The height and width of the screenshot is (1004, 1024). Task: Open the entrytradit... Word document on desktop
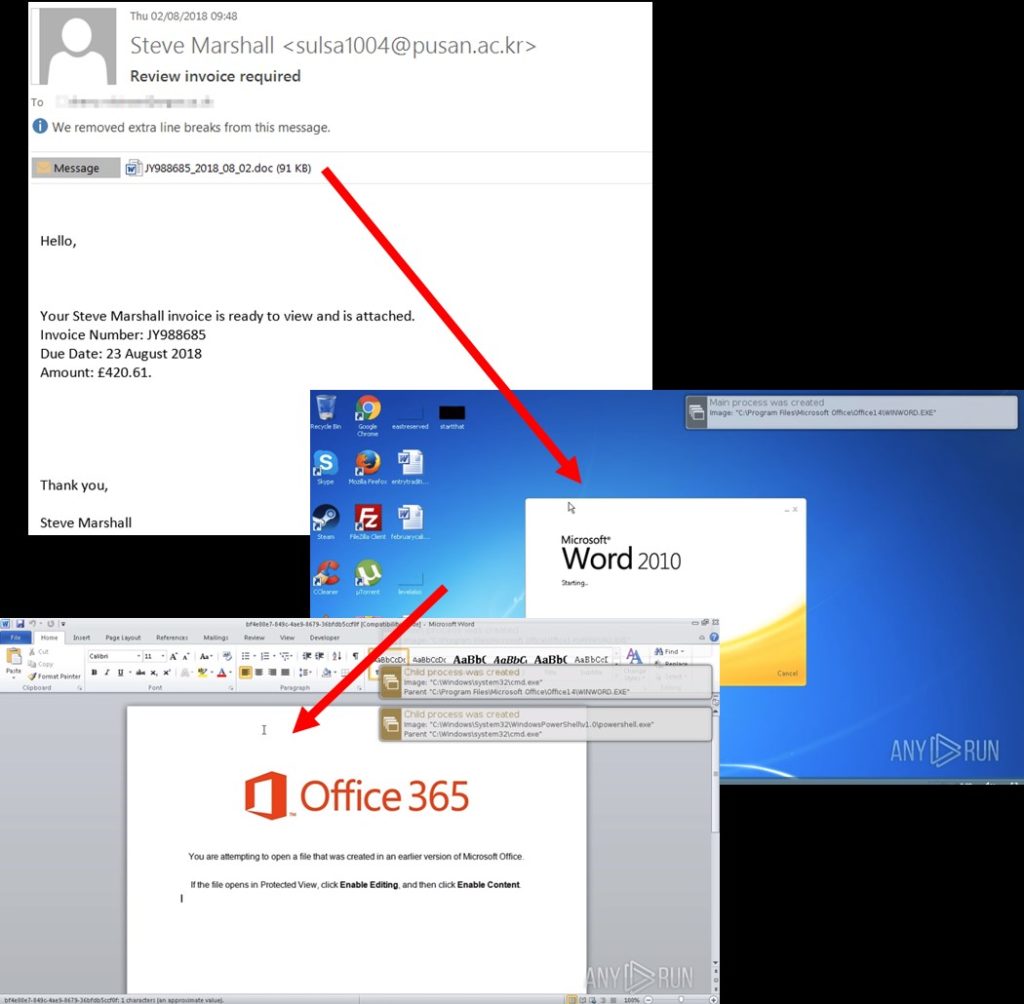click(x=409, y=468)
